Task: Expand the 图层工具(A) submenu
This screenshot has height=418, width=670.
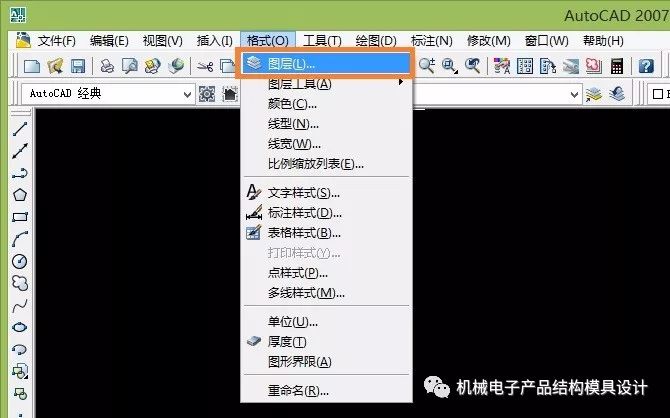Action: pyautogui.click(x=327, y=84)
